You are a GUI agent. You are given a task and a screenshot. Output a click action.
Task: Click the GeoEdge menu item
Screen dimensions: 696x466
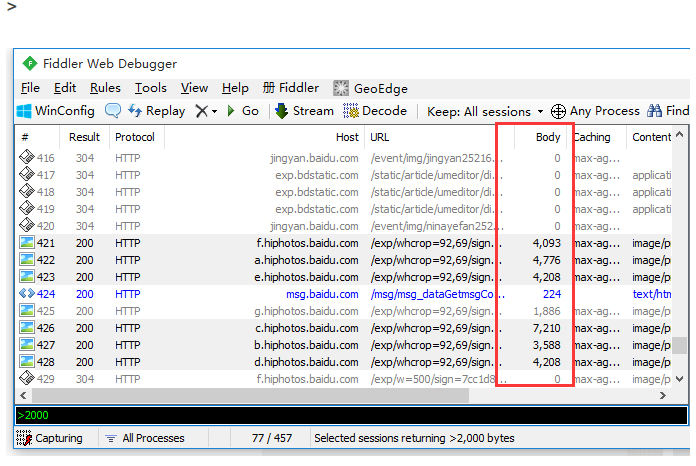click(x=371, y=88)
